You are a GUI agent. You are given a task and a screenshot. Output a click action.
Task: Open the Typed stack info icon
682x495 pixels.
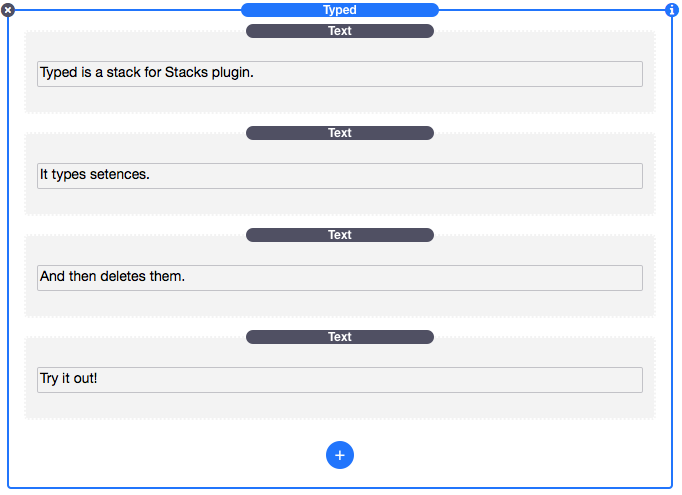coord(672,10)
